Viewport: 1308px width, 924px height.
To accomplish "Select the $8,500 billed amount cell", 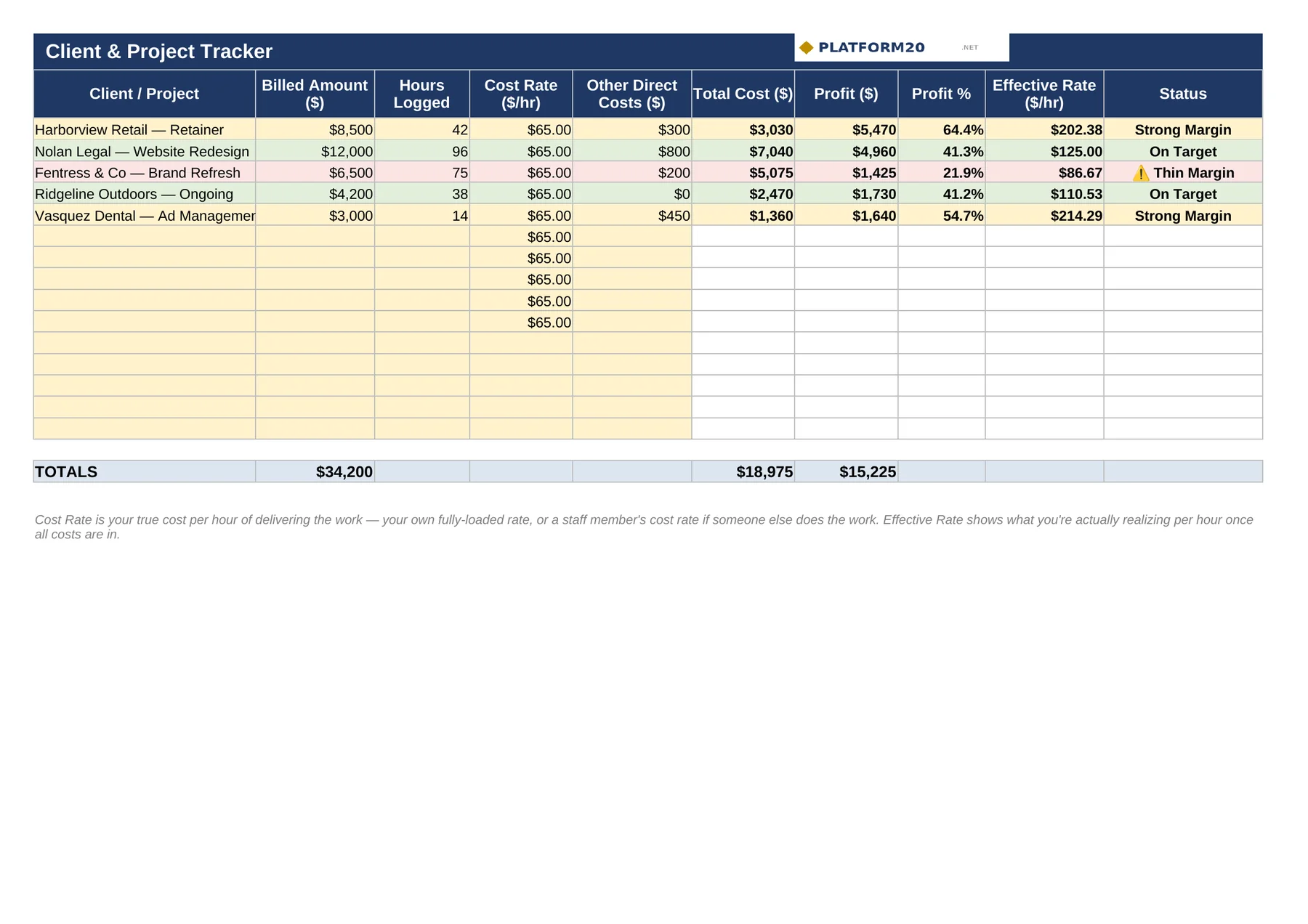I will pyautogui.click(x=315, y=129).
